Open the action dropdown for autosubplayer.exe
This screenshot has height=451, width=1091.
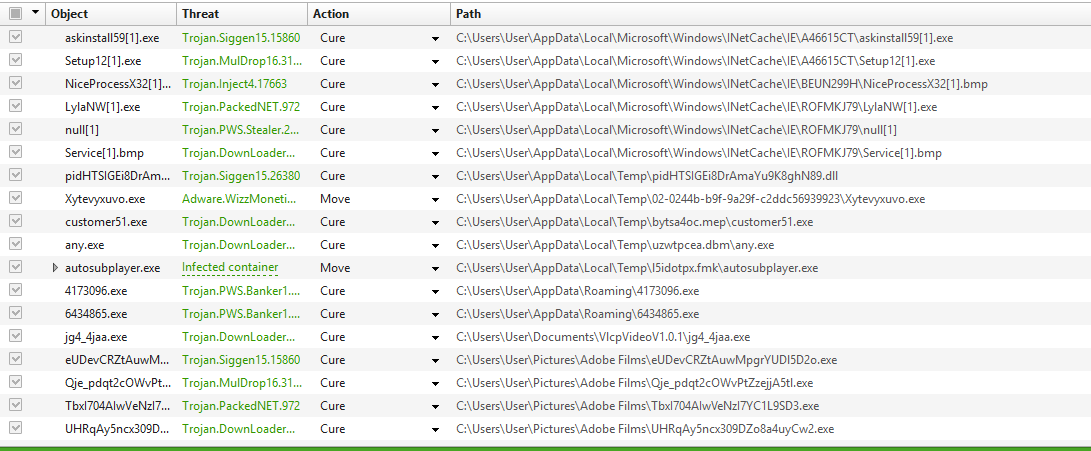[435, 268]
